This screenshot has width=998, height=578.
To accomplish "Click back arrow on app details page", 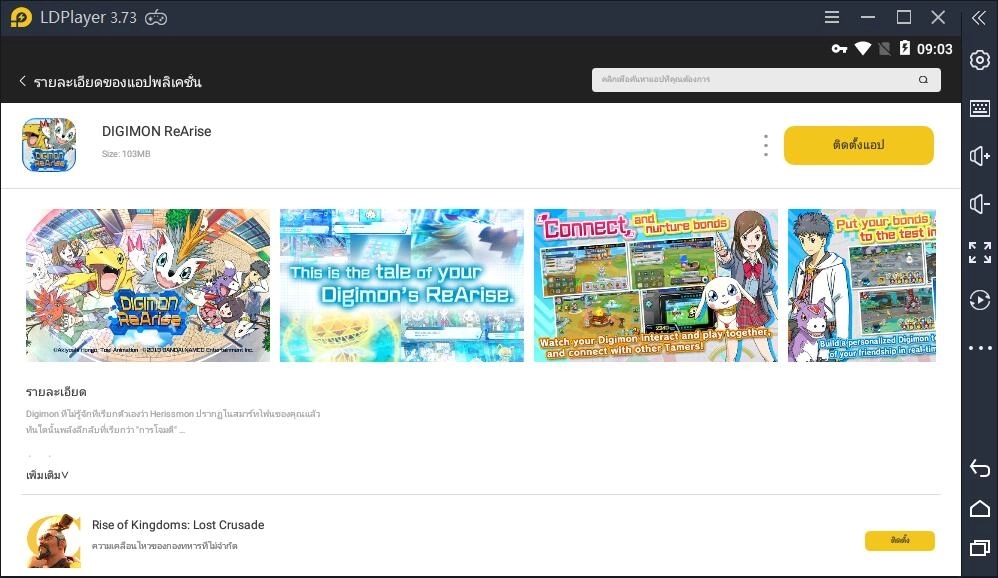I will tap(22, 81).
